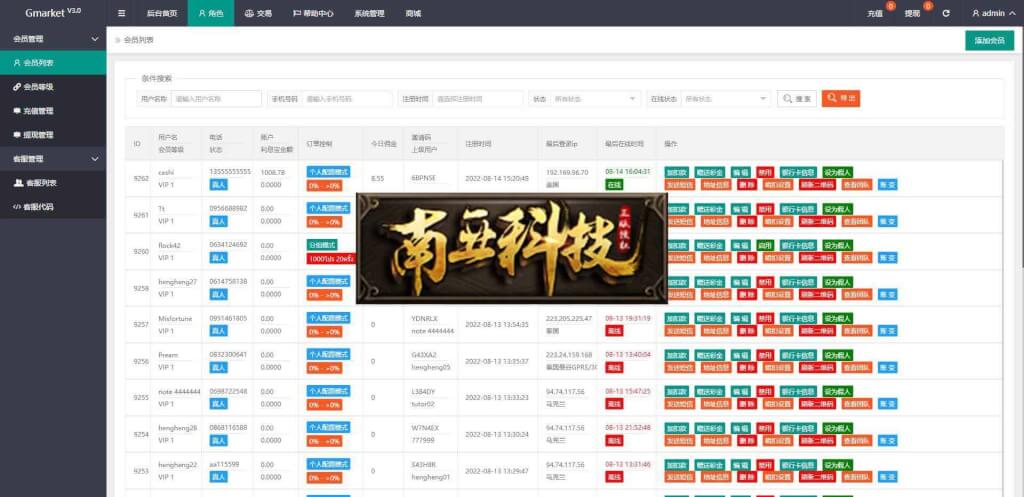Click red 禁用 for user ceshi
The height and width of the screenshot is (497, 1024).
[765, 172]
